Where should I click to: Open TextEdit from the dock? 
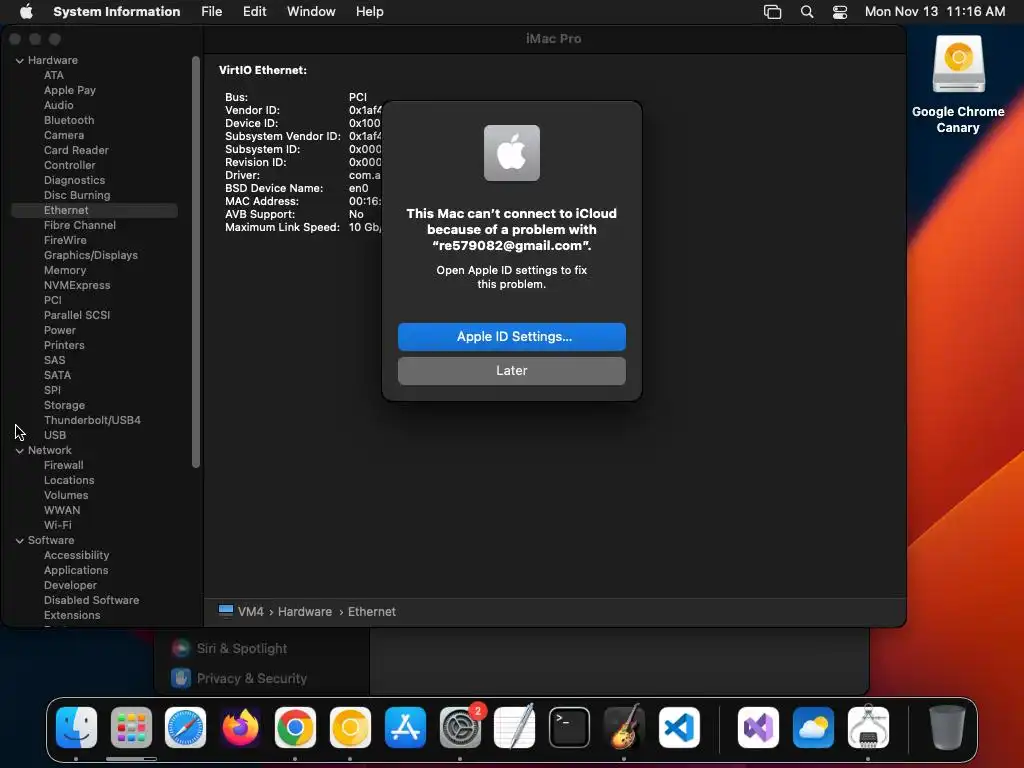pyautogui.click(x=515, y=727)
